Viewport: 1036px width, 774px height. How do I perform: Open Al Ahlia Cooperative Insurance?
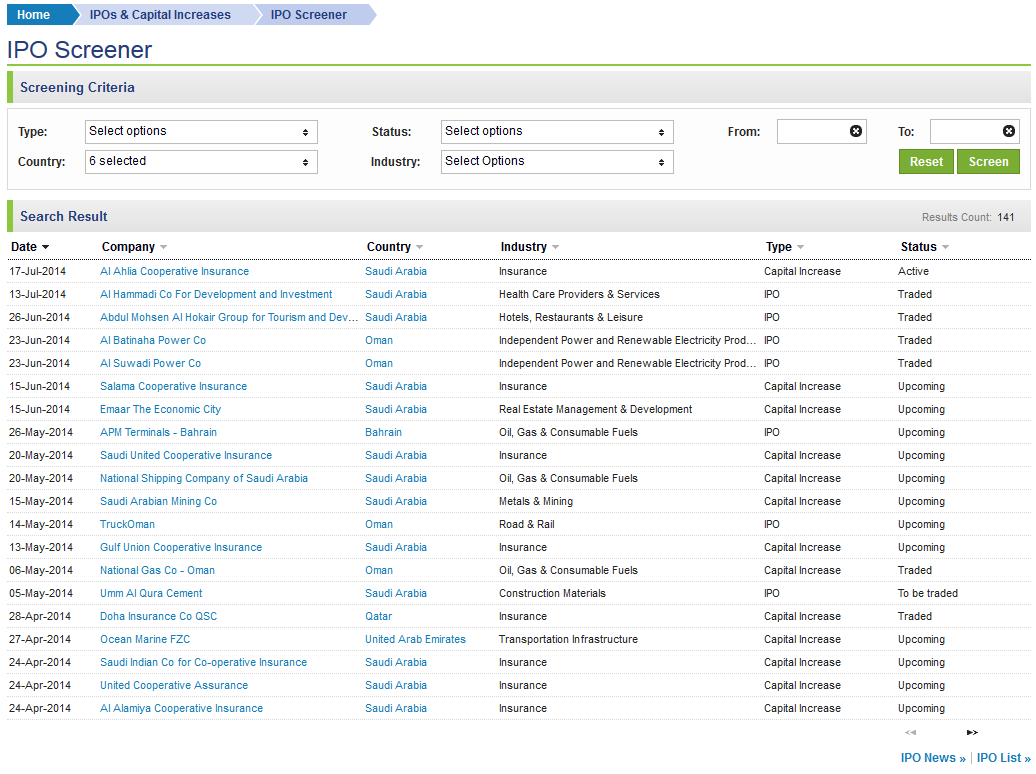pos(174,272)
